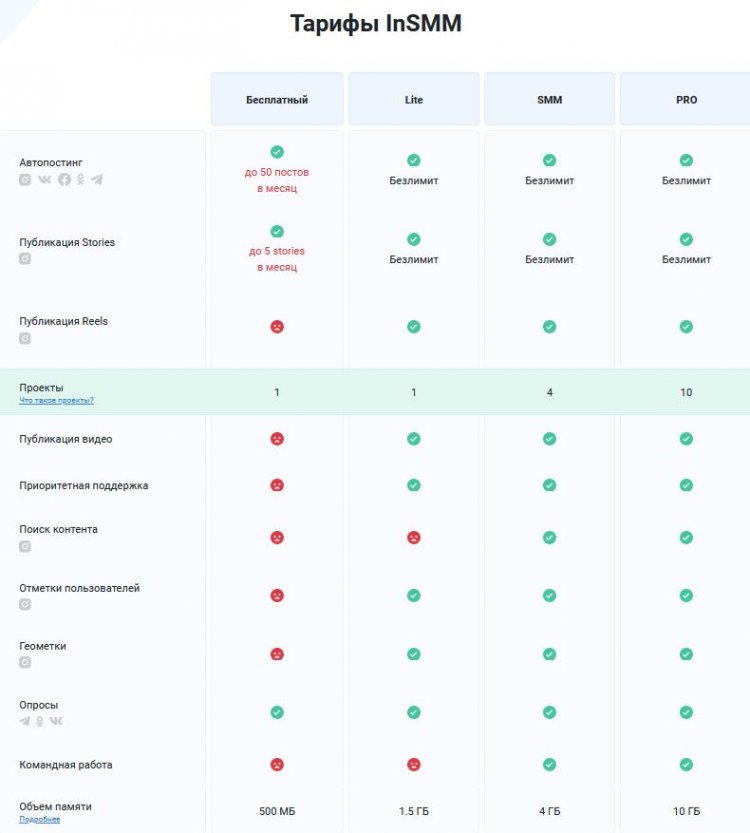Click the Telegram icon under Автопостинг
Viewport: 750px width, 833px height.
click(x=97, y=180)
